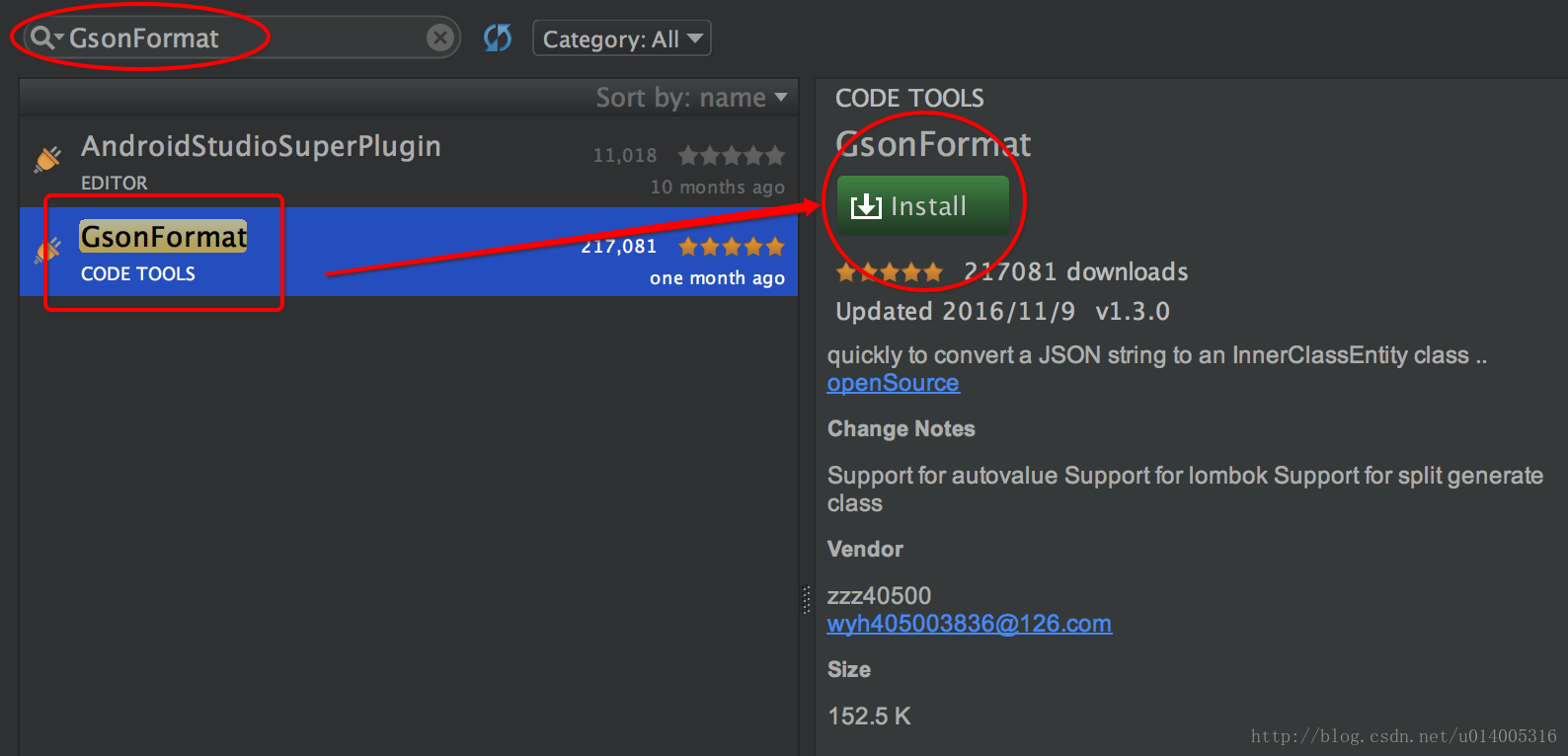Select the GsonFormat plugin in the list
The width and height of the screenshot is (1568, 756).
click(x=409, y=252)
